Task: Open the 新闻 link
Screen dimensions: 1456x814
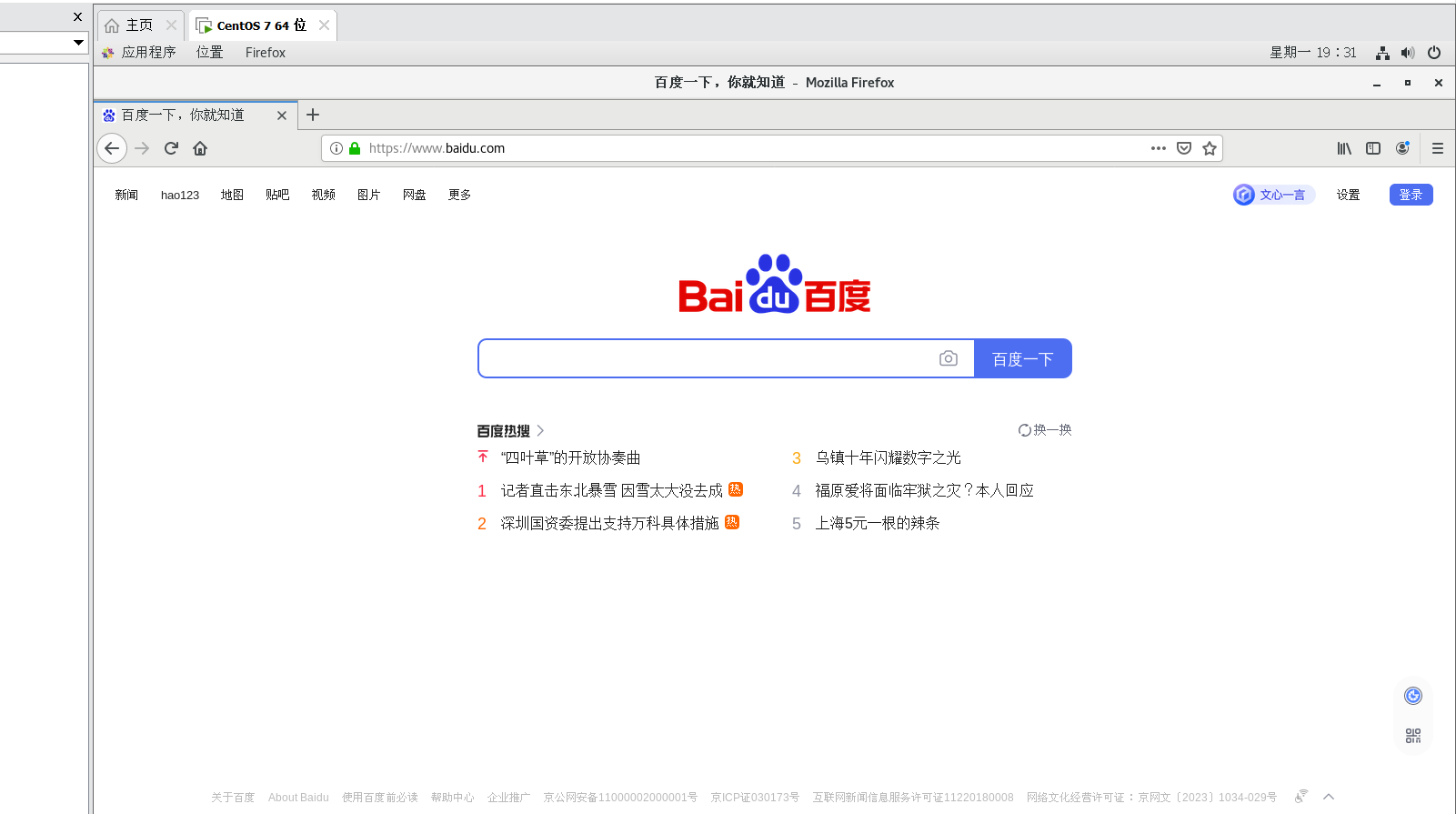Action: [x=126, y=195]
